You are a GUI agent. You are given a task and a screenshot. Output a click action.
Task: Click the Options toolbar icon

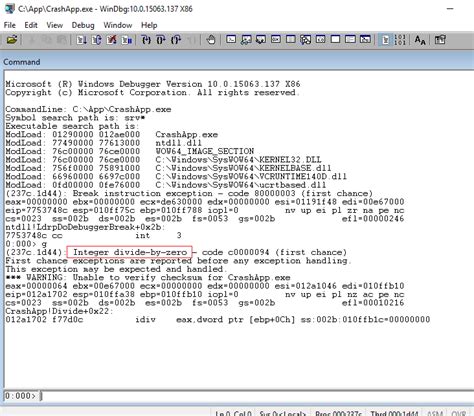point(440,40)
